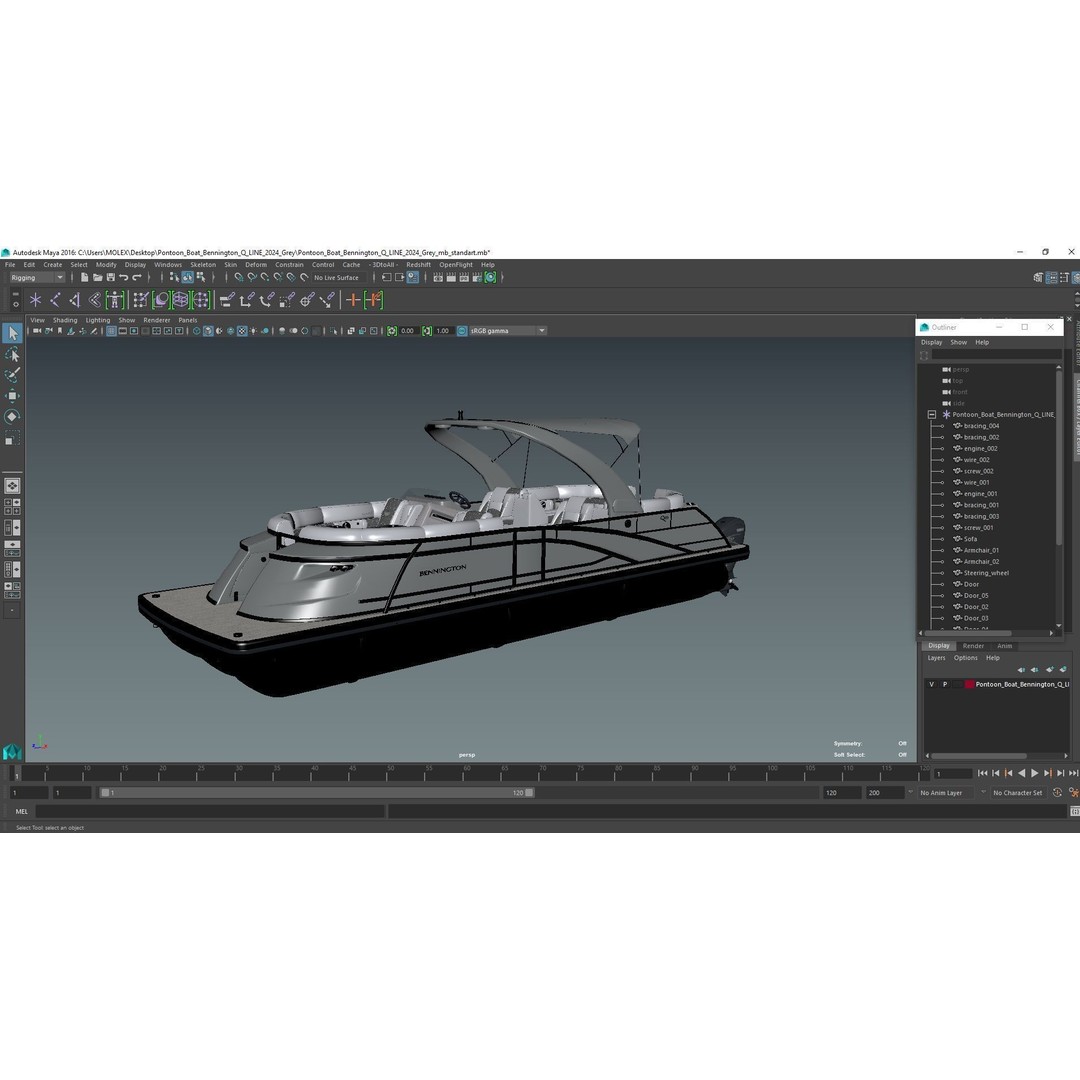
Task: Click the playback range slider bar
Action: pyautogui.click(x=317, y=793)
